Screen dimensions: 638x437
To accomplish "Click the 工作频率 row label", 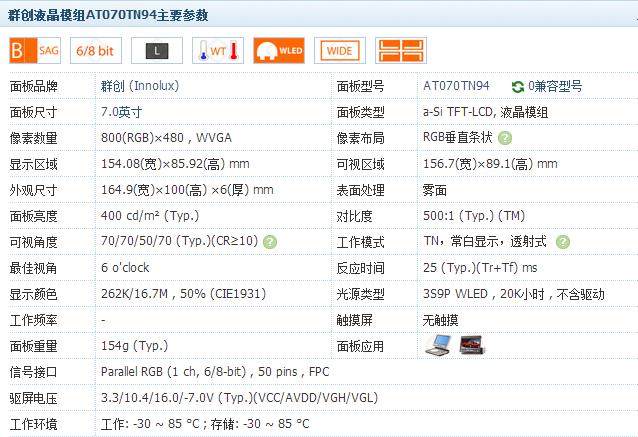I will [x=33, y=320].
